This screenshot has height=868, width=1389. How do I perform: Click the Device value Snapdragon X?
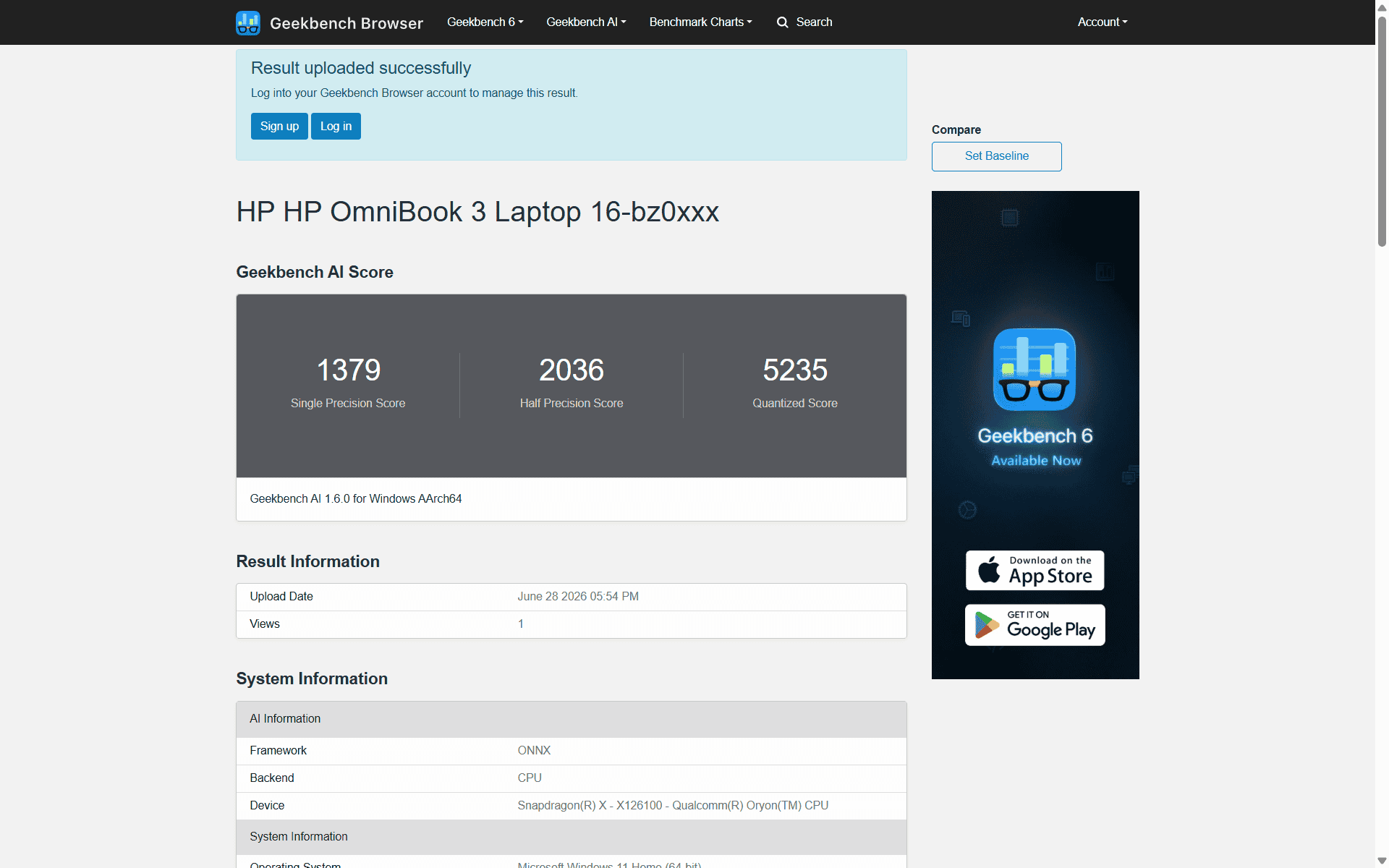673,805
